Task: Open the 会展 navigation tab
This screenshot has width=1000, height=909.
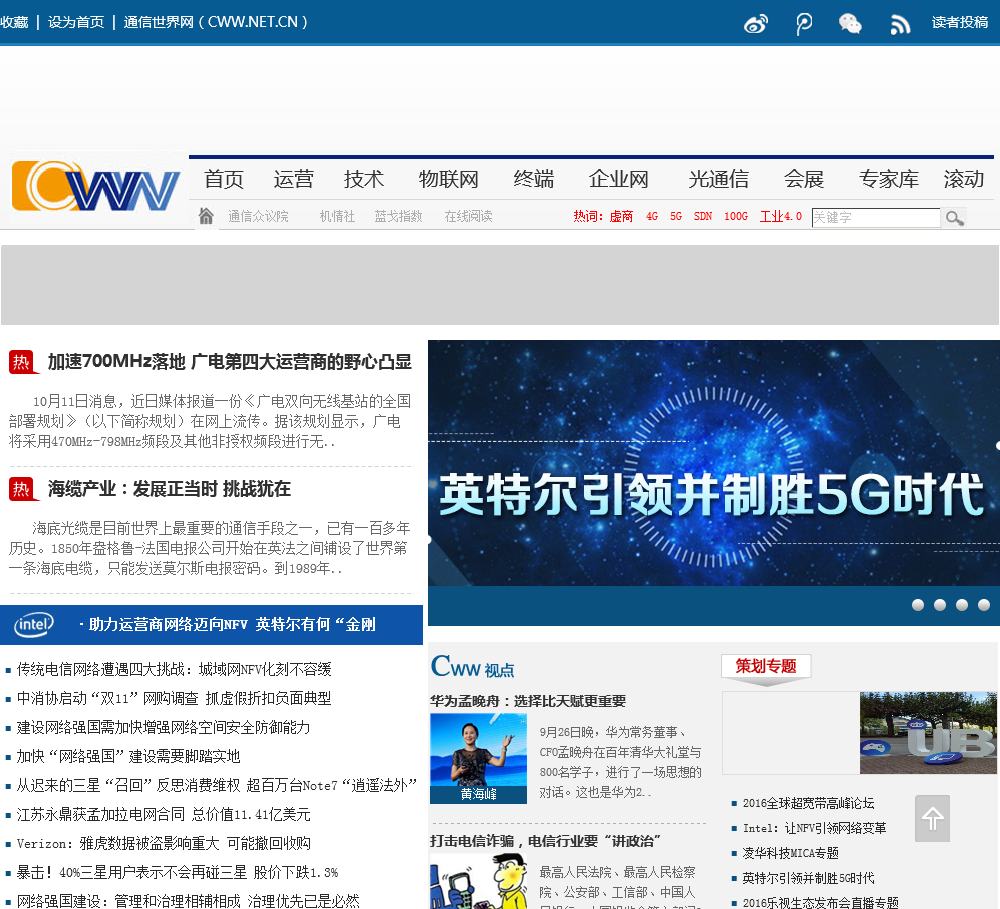Action: click(x=804, y=179)
